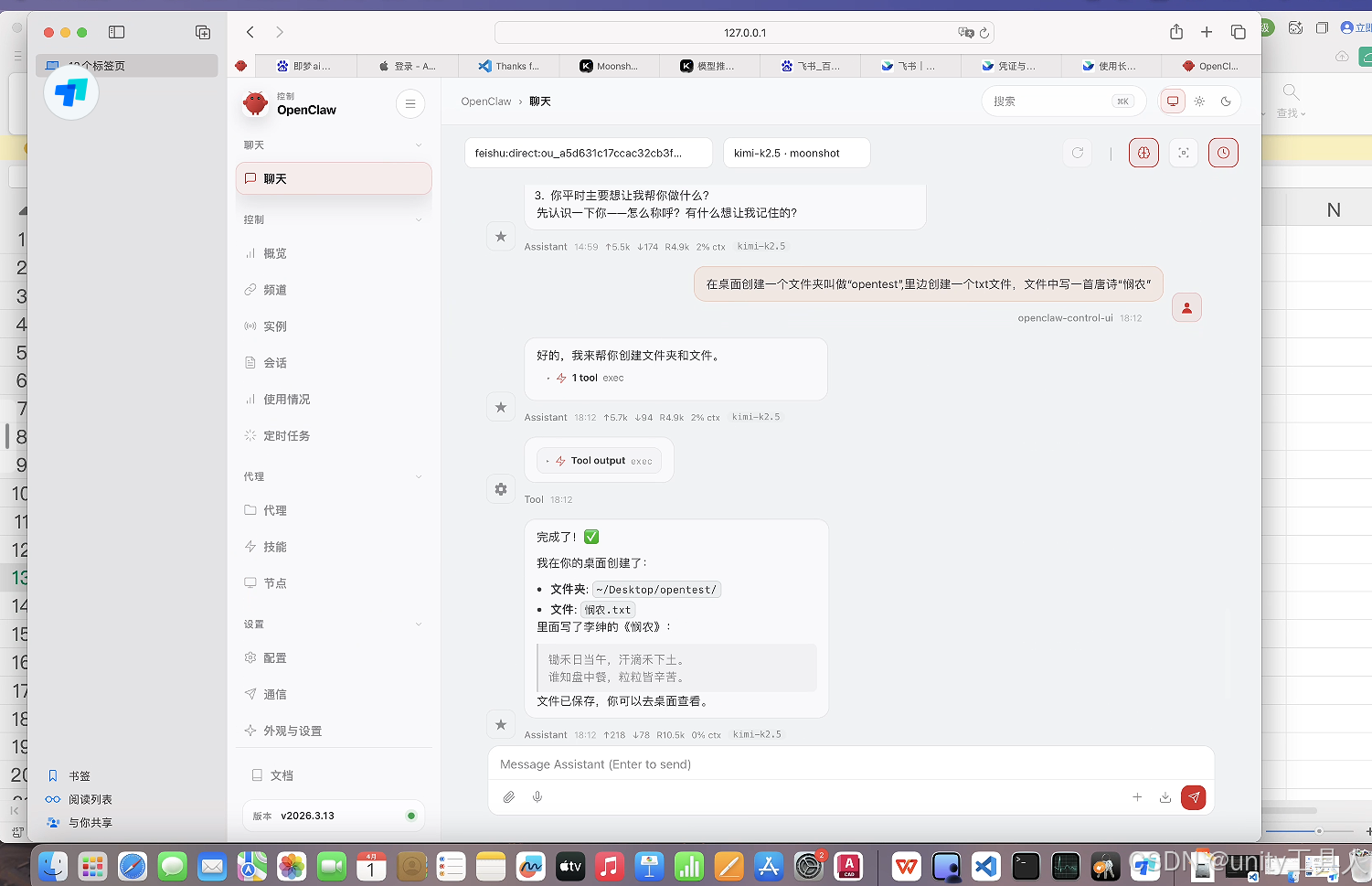Screen dimensions: 1372x886
Task: Open the kimi-k2.5 moonshot model dropdown
Action: pos(796,153)
